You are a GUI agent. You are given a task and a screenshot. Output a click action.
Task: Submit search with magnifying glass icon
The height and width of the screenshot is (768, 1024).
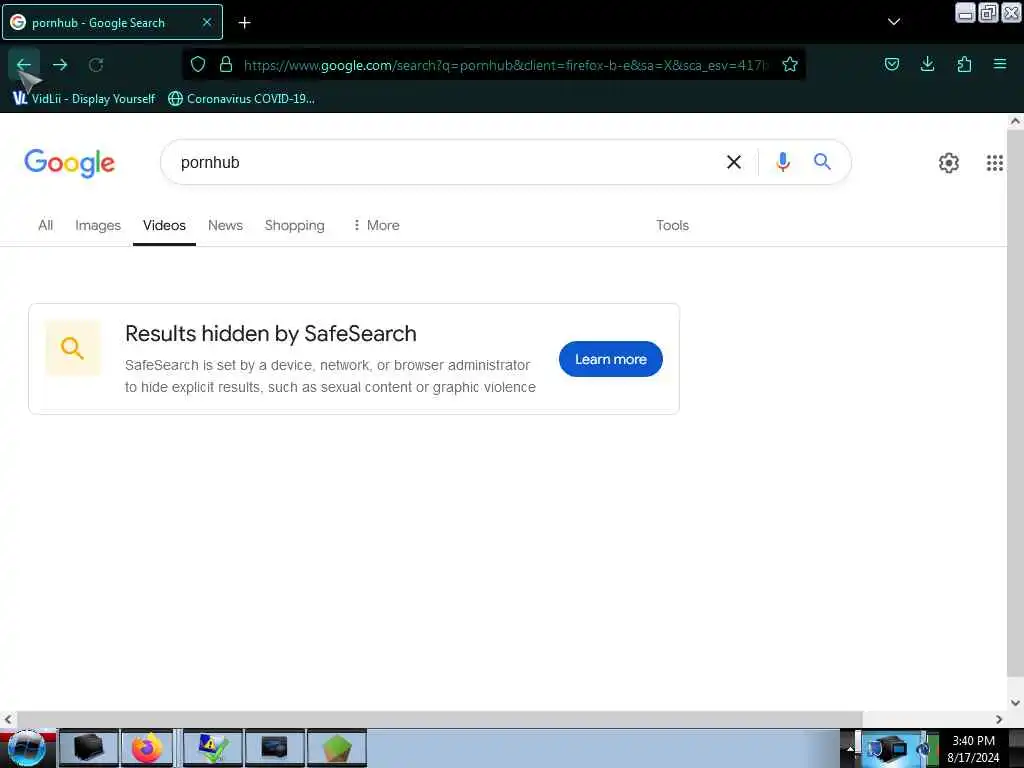pyautogui.click(x=822, y=161)
